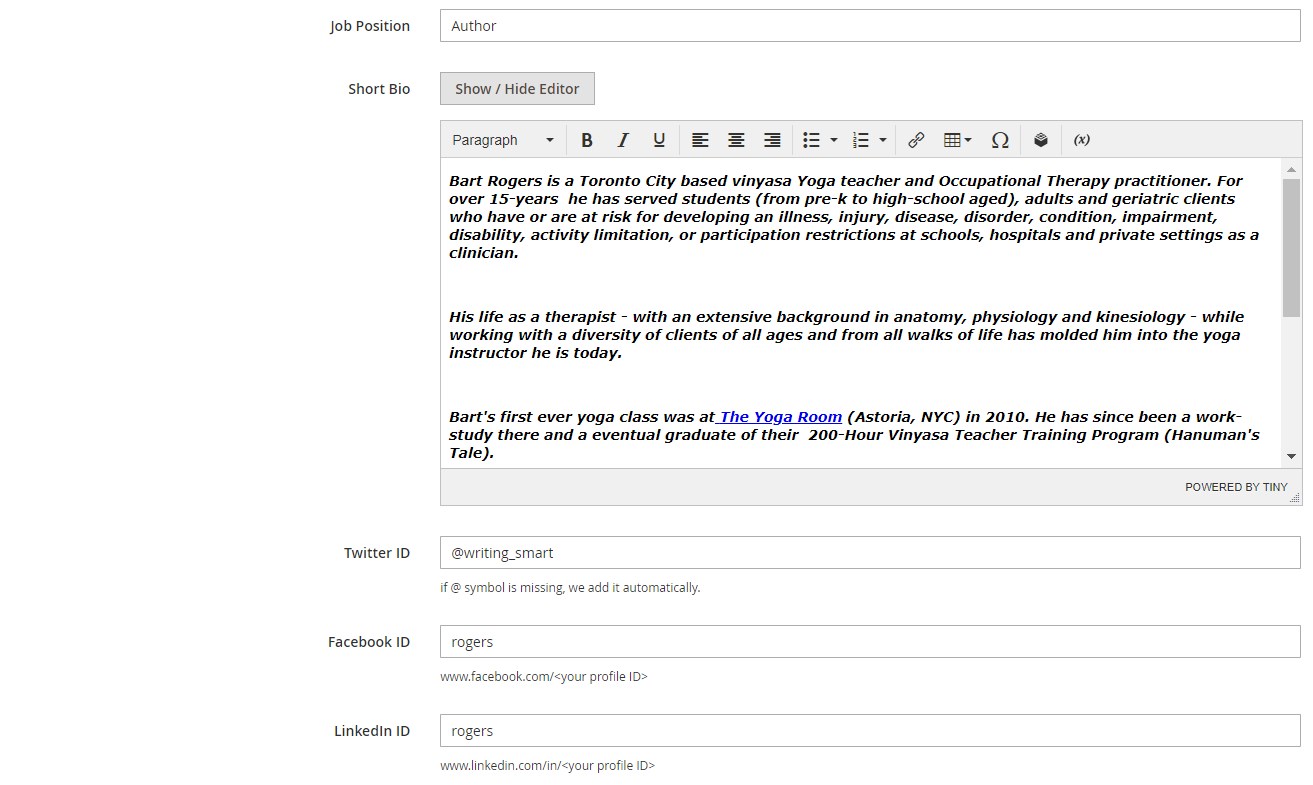Insert variable (x) icon
1313x785 pixels.
coord(1082,140)
